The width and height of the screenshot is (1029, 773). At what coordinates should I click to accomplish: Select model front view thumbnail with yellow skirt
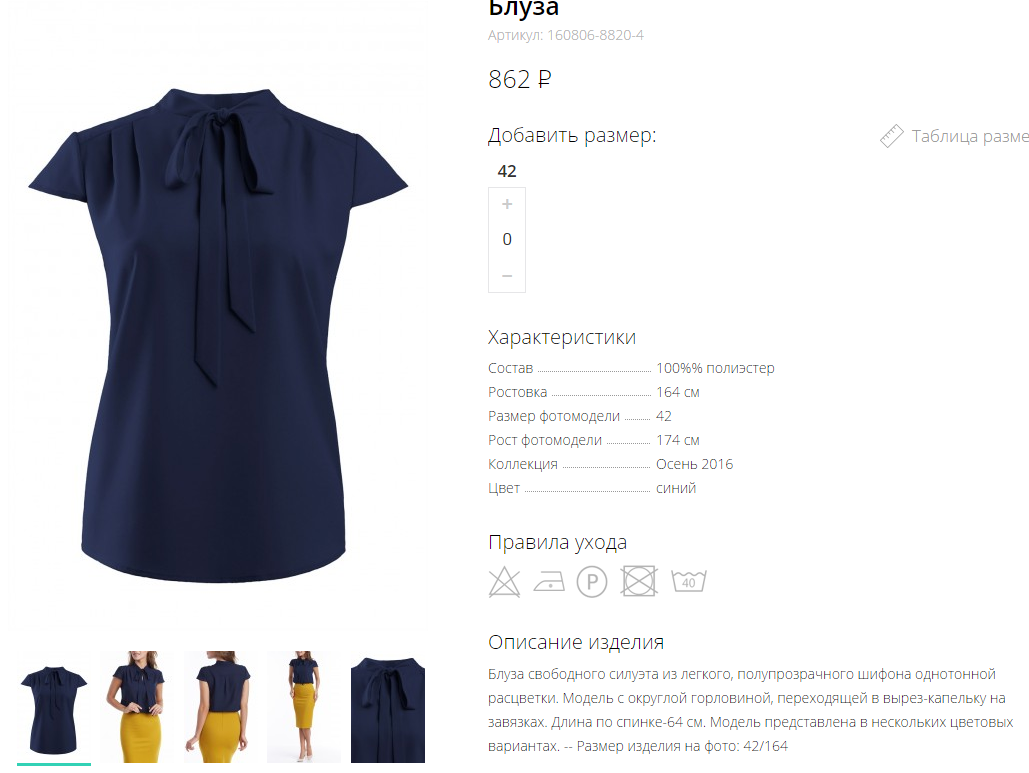(137, 707)
